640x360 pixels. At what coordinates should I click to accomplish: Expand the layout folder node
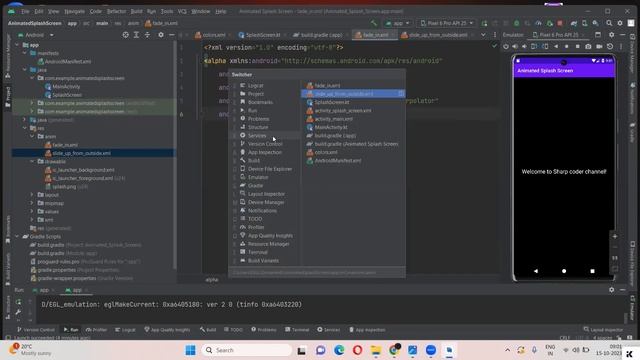32,195
